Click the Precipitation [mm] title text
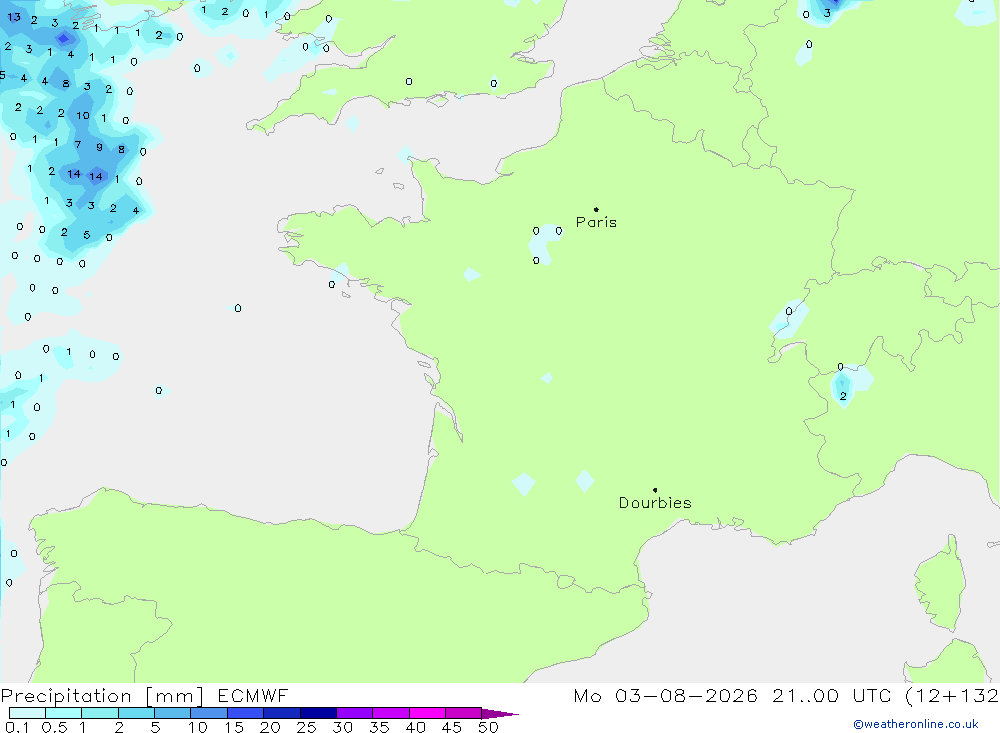Screen dimensions: 1000x733 [102, 696]
